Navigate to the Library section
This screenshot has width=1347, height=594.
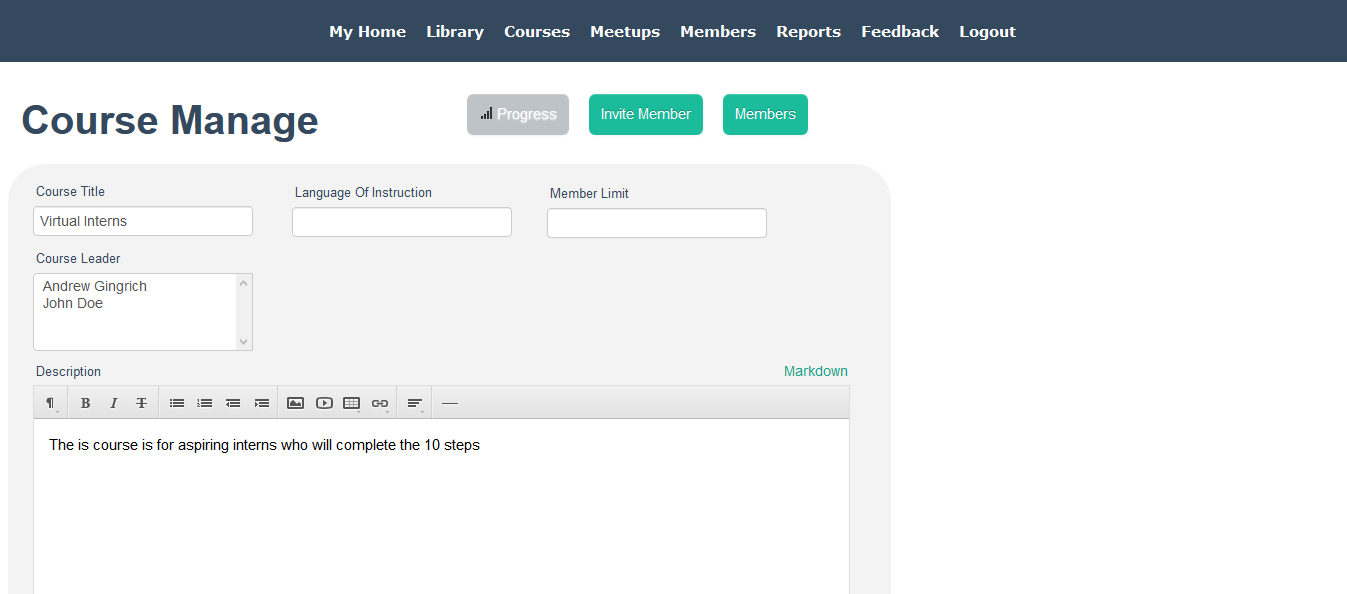point(455,31)
